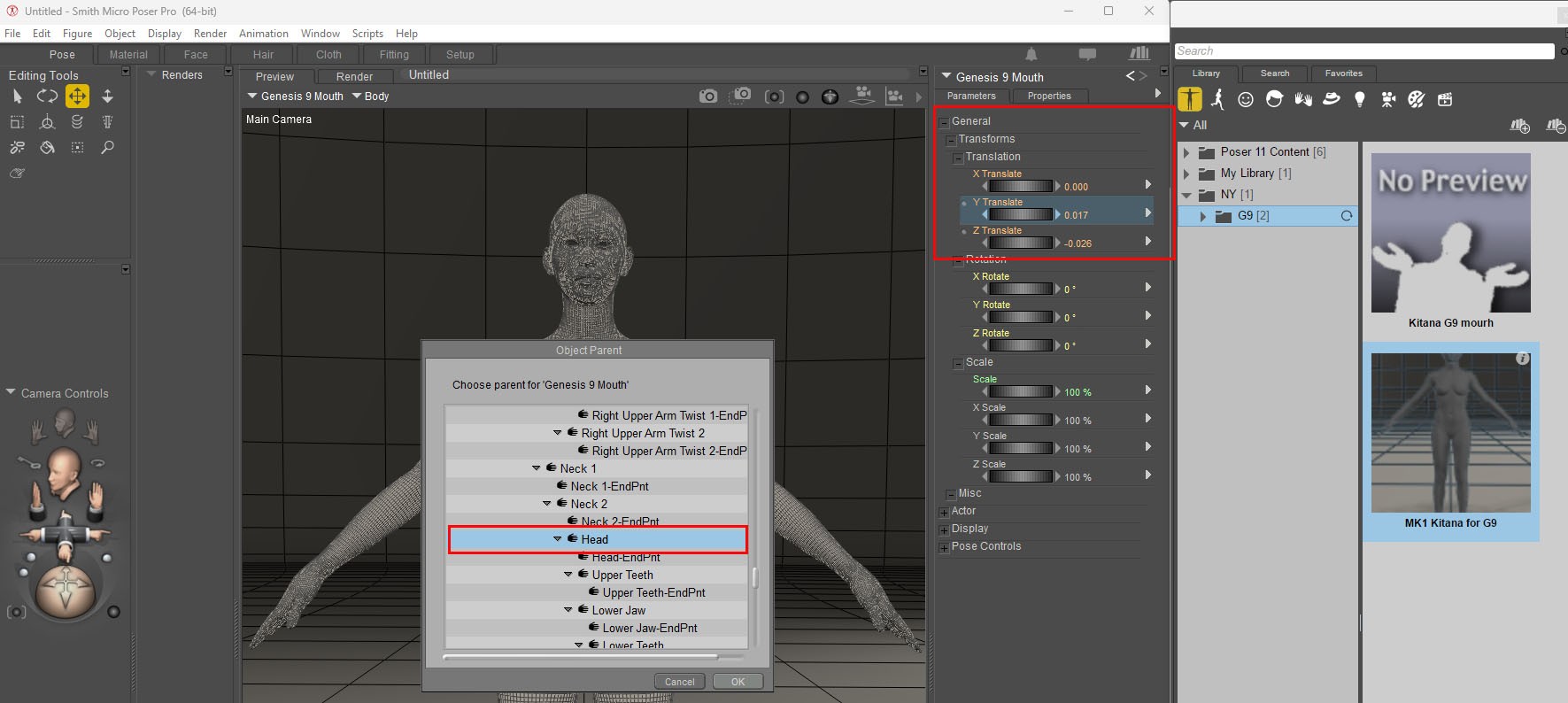Switch to the Material room tab

(x=128, y=55)
